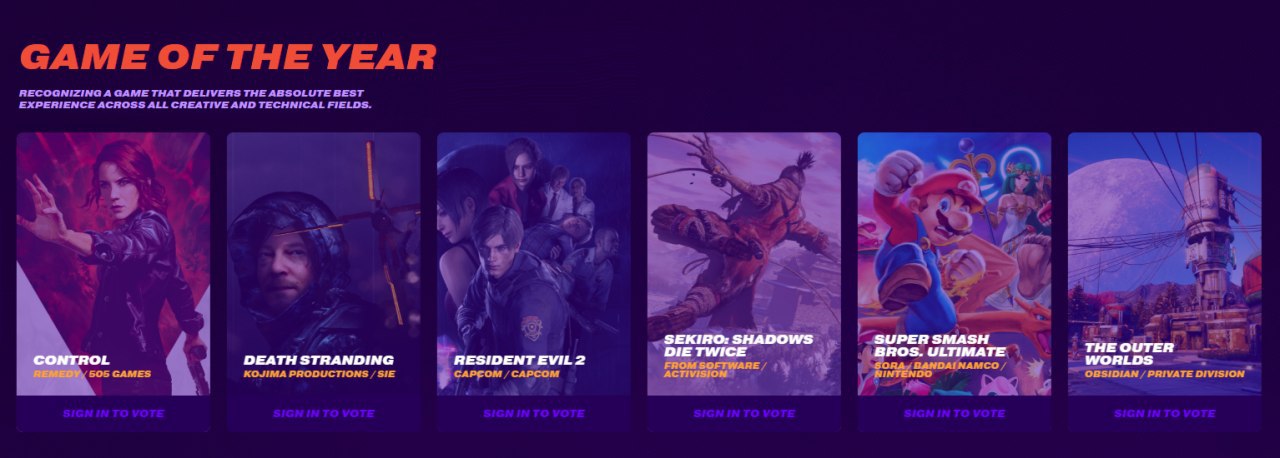Screen dimensions: 1280x458
Task: Open the Control game artwork card
Action: (113, 264)
